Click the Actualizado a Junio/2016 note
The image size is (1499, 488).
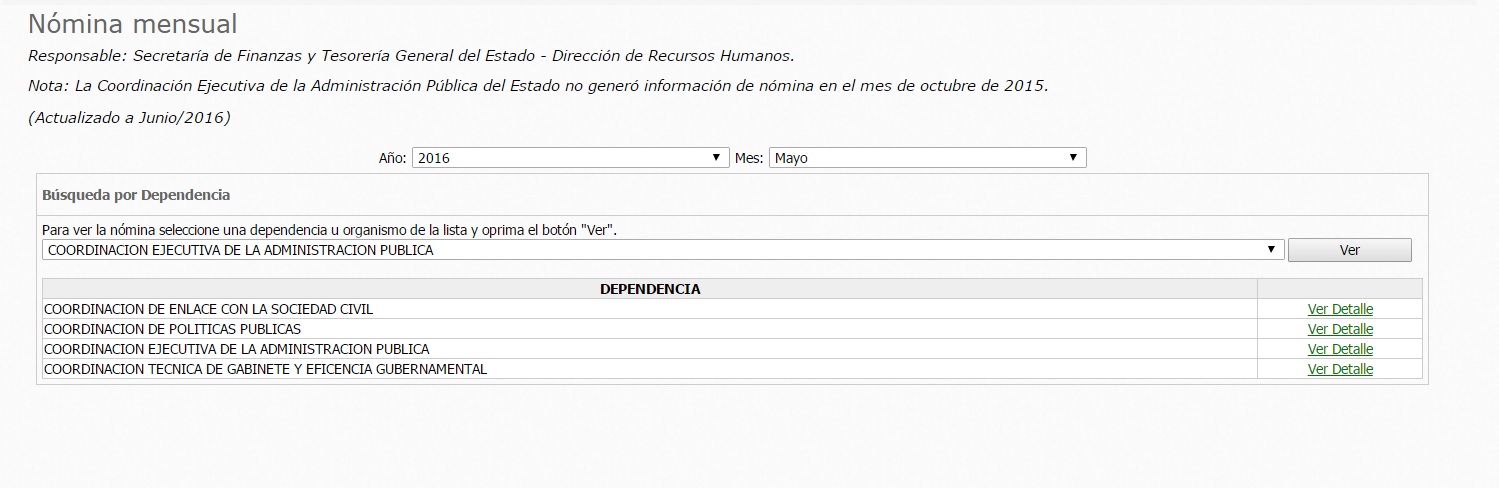coord(129,118)
